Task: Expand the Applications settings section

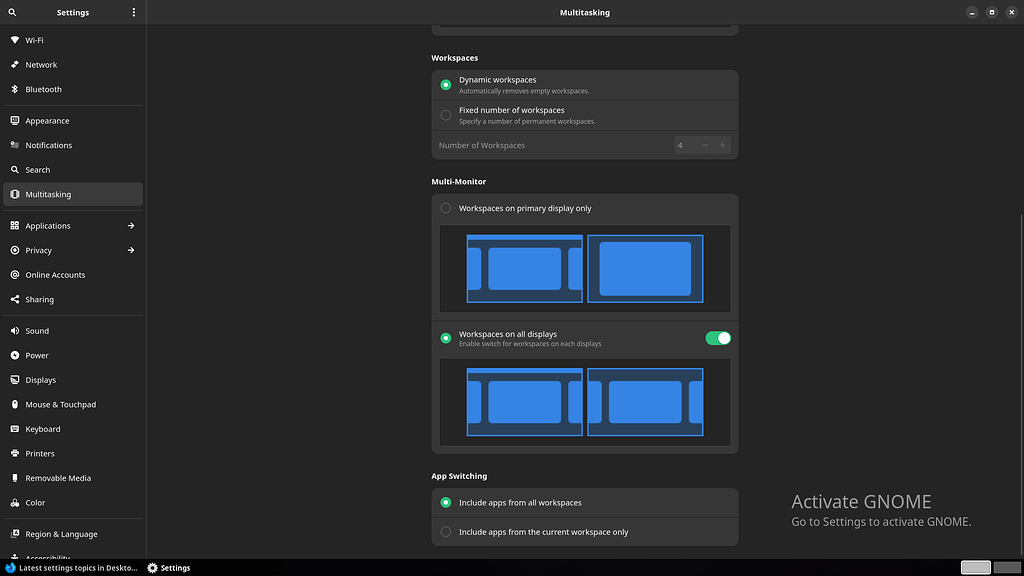Action: coord(130,225)
